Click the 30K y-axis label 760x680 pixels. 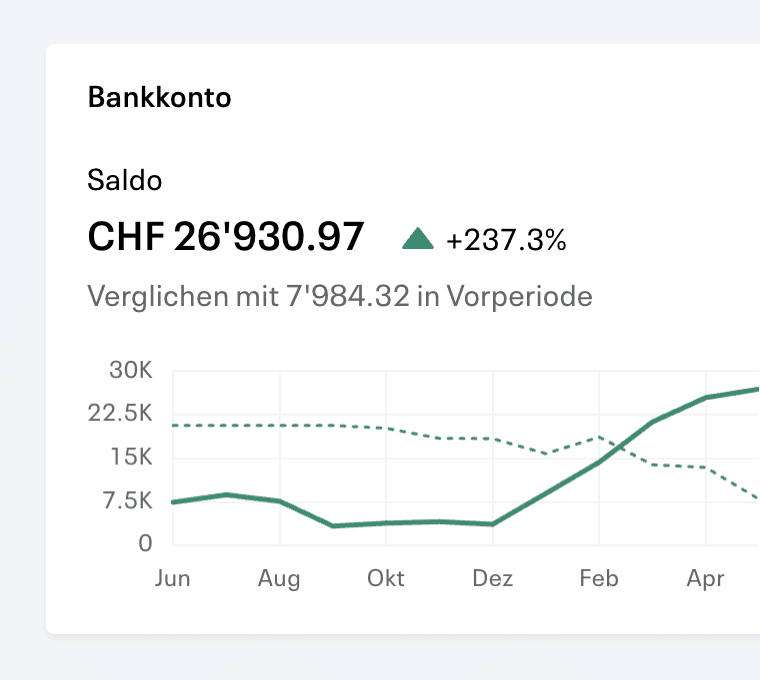tap(131, 370)
